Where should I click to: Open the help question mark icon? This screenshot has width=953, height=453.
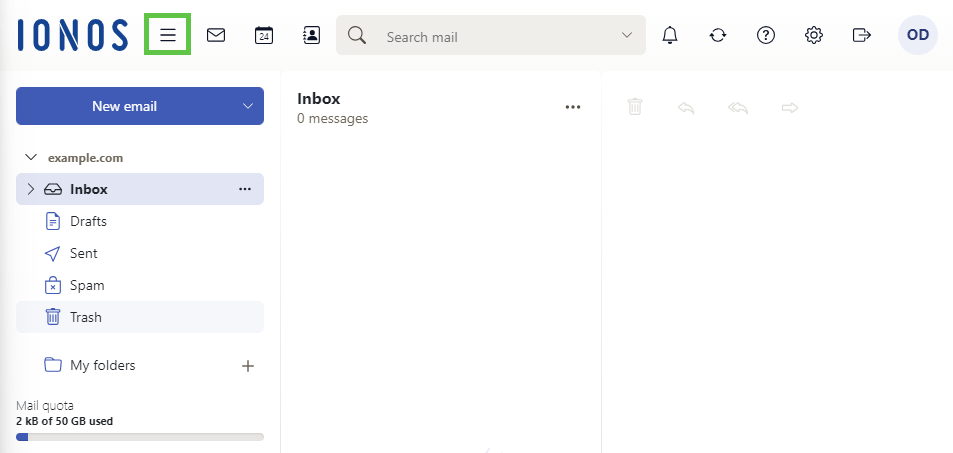766,35
